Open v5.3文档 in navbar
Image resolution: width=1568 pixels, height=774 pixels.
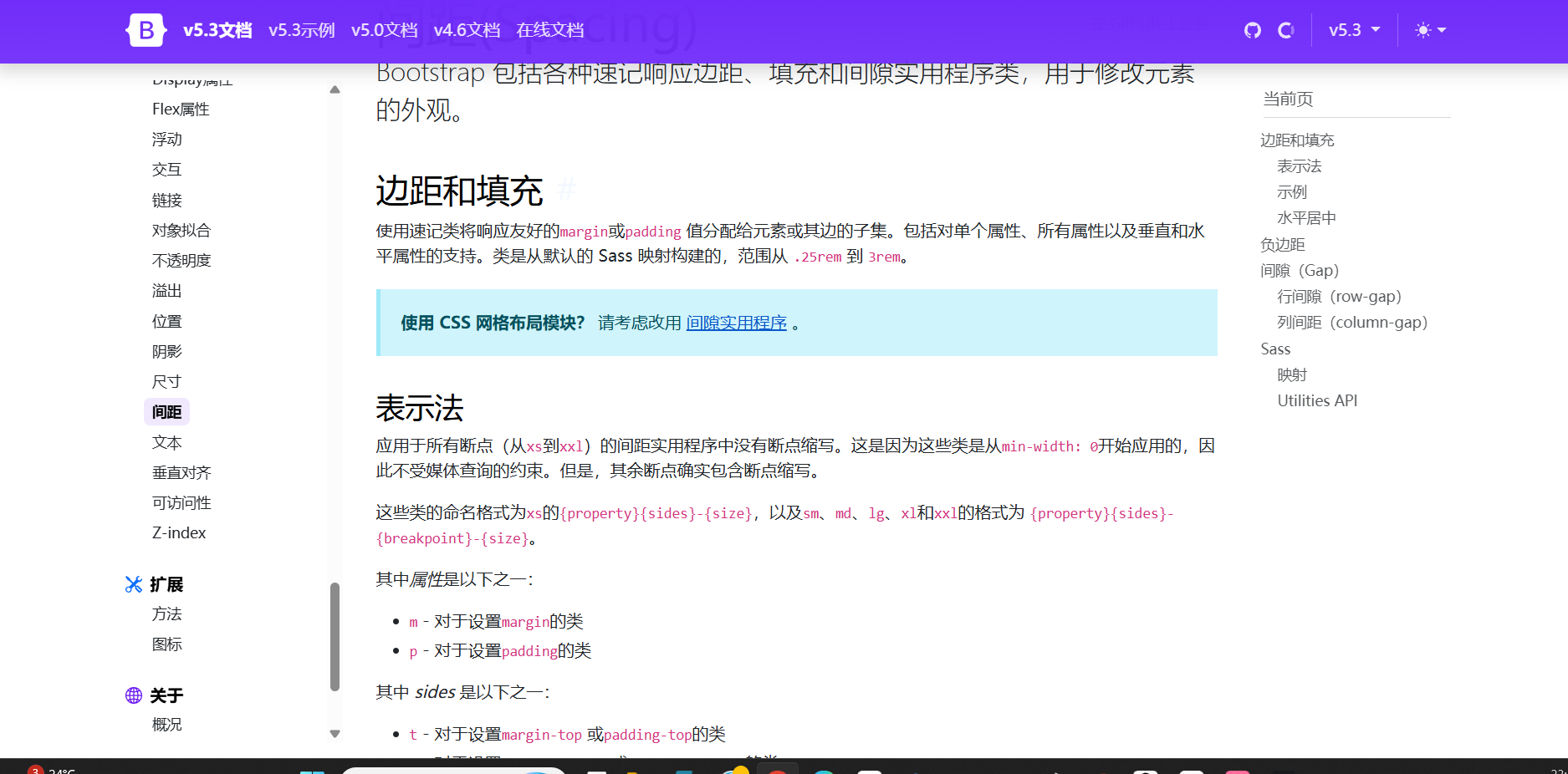click(x=217, y=30)
